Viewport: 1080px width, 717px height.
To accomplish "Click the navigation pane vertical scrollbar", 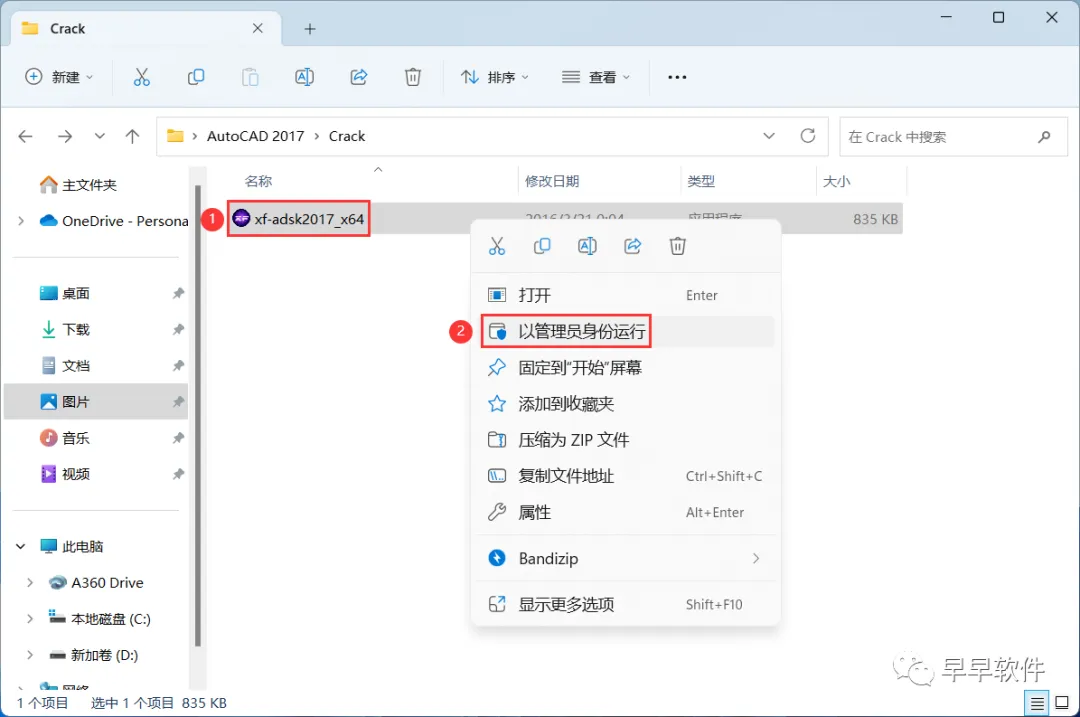I will tap(198, 416).
